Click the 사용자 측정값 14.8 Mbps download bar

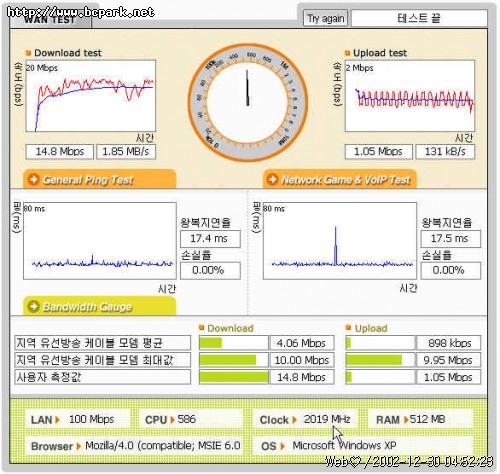[233, 377]
